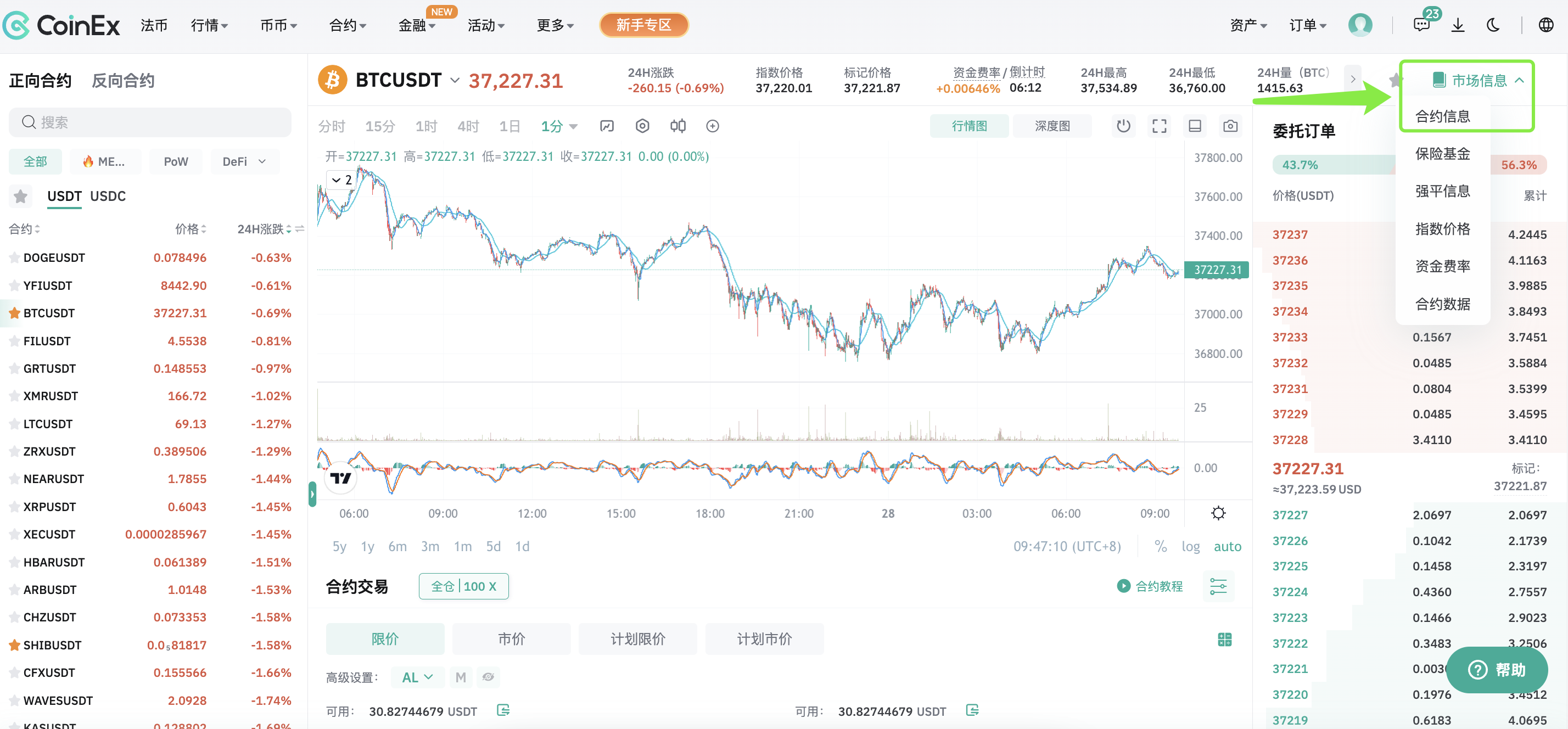This screenshot has height=729, width=1568.
Task: Unfavorite SHIBUSDT star in list
Action: pos(14,644)
